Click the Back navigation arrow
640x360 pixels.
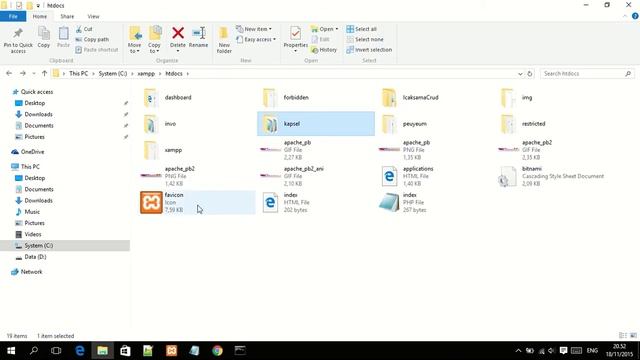tap(9, 73)
